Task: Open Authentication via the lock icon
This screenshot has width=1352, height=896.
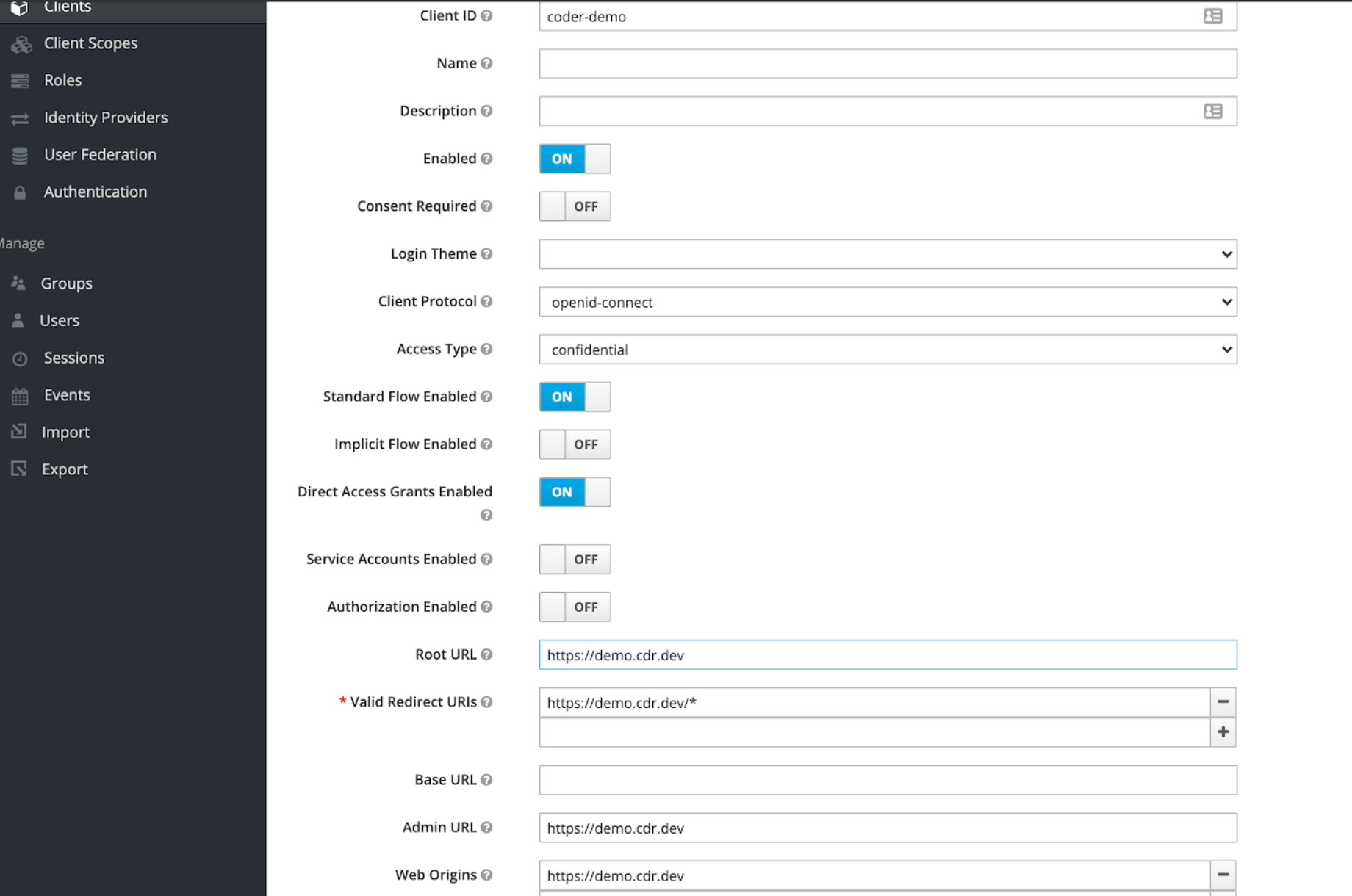Action: [x=19, y=192]
